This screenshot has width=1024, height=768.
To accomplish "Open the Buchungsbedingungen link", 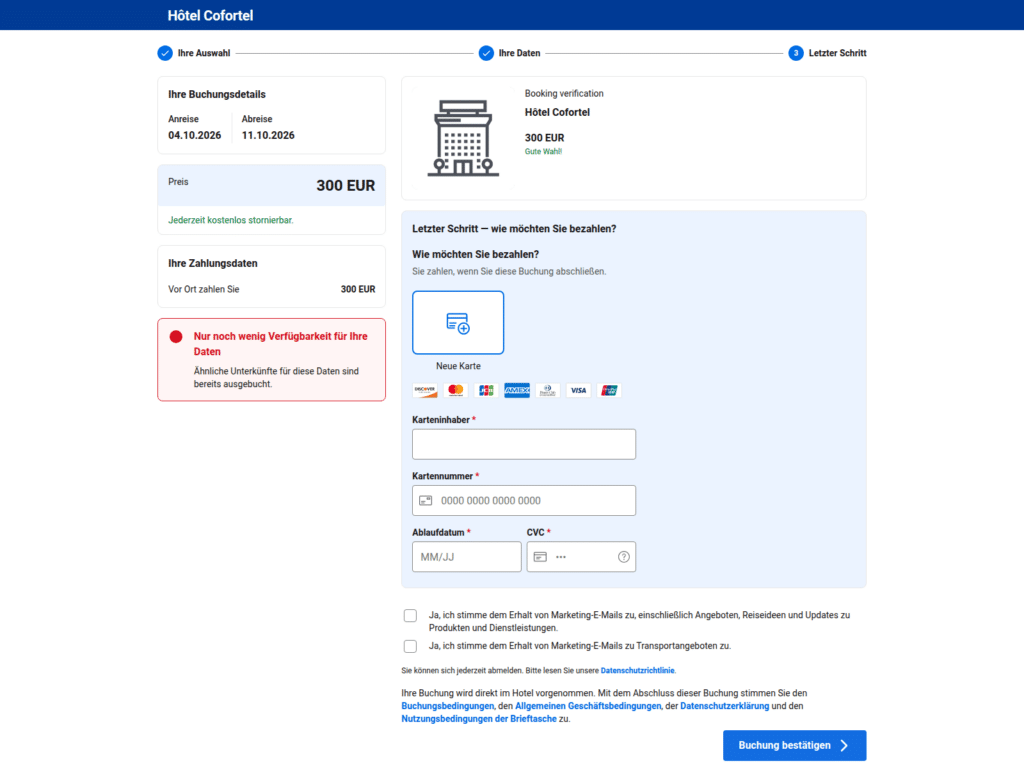I will (x=447, y=706).
